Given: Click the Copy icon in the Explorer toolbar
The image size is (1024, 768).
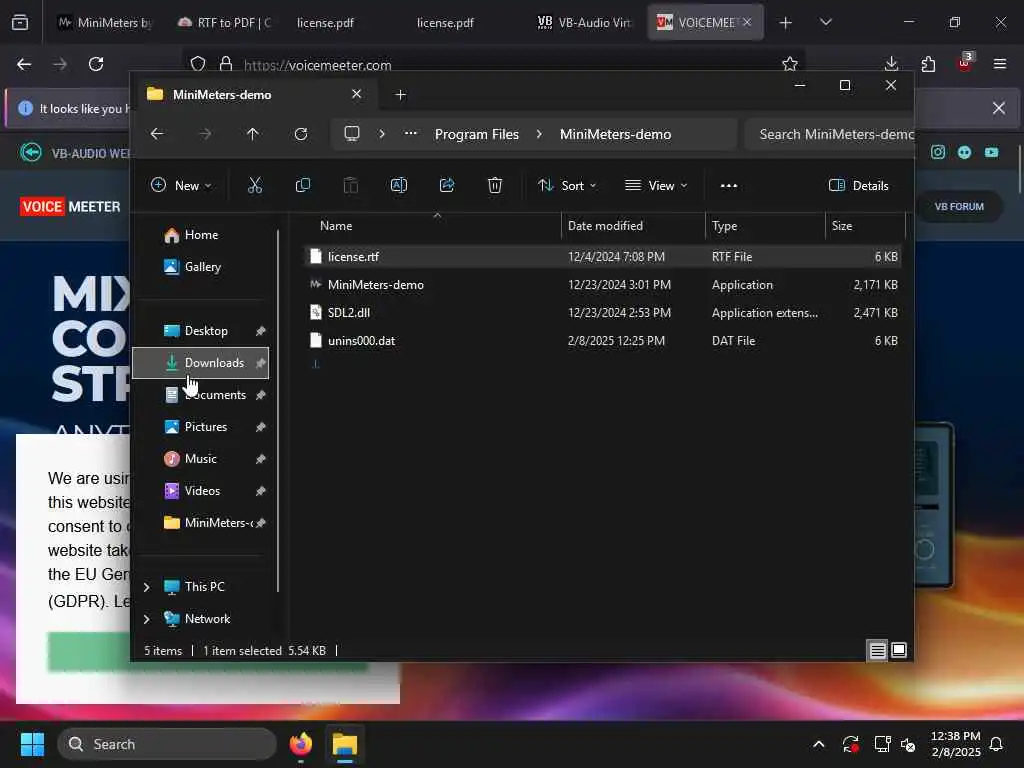Looking at the screenshot, I should (302, 185).
